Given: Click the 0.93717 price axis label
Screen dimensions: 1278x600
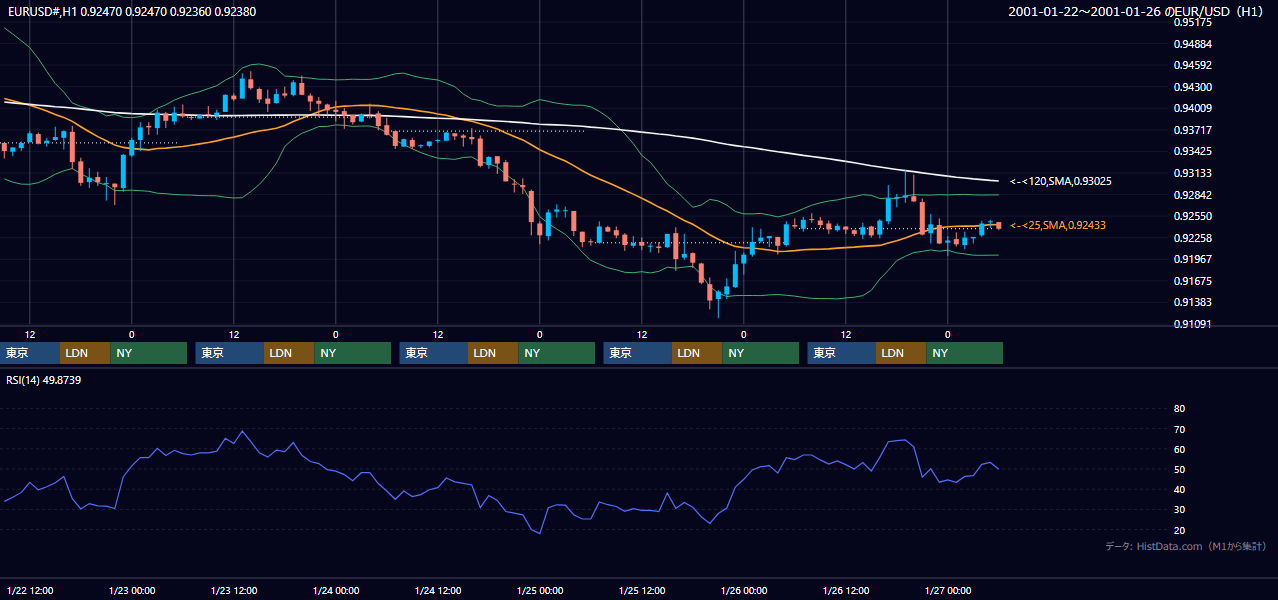Looking at the screenshot, I should pos(1192,130).
